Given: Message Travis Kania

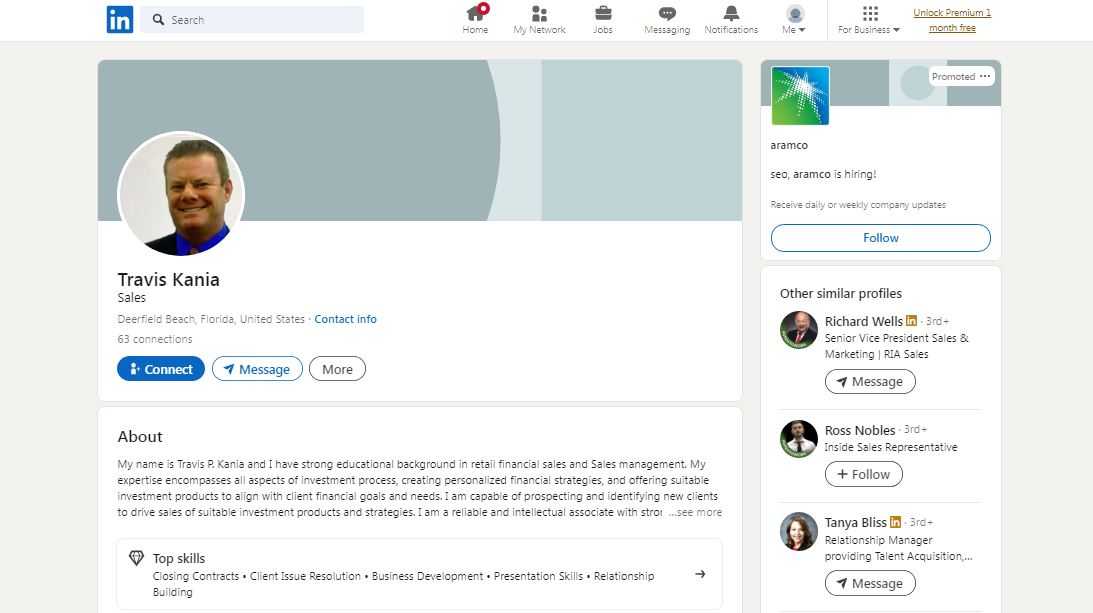Looking at the screenshot, I should (x=257, y=369).
